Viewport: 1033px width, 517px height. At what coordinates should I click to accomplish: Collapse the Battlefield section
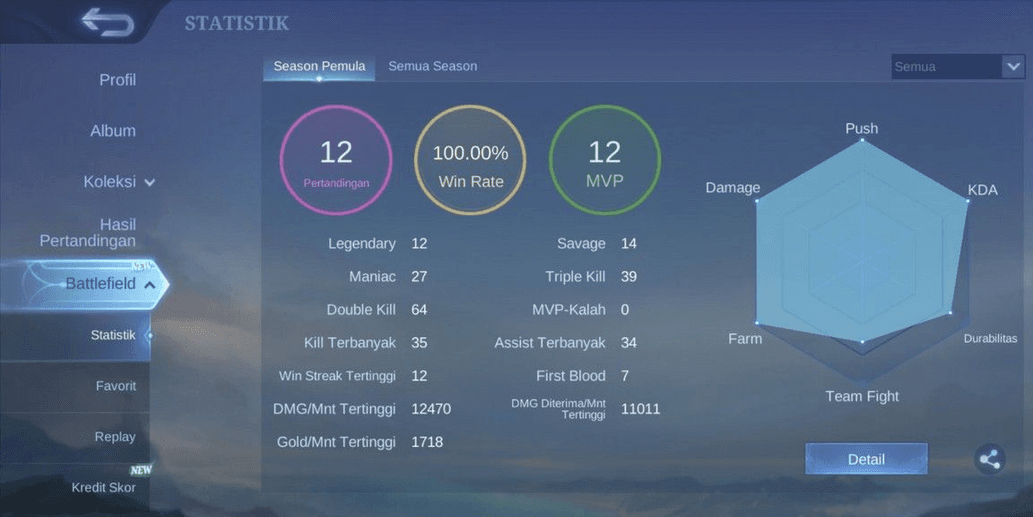(150, 285)
